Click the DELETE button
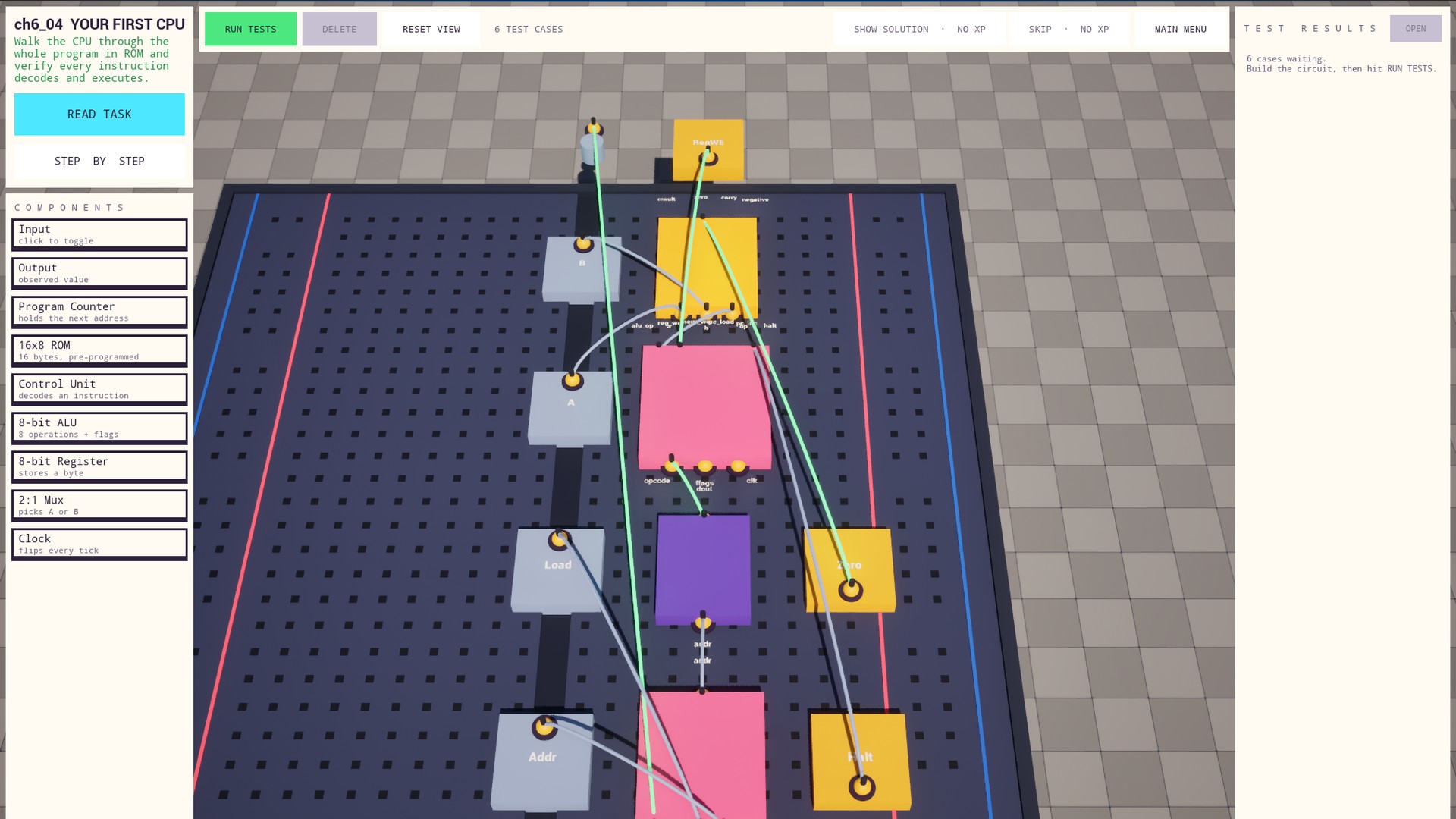 [339, 29]
